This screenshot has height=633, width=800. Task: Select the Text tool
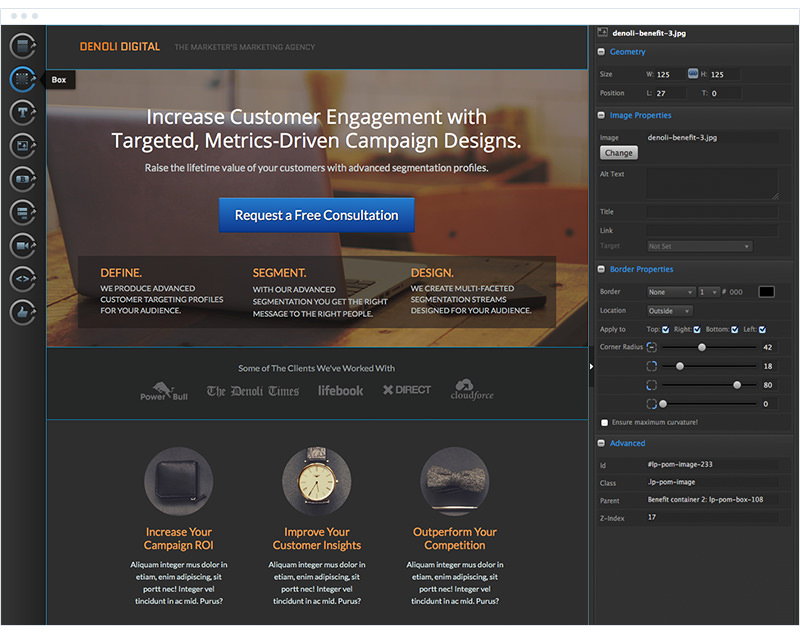click(22, 112)
